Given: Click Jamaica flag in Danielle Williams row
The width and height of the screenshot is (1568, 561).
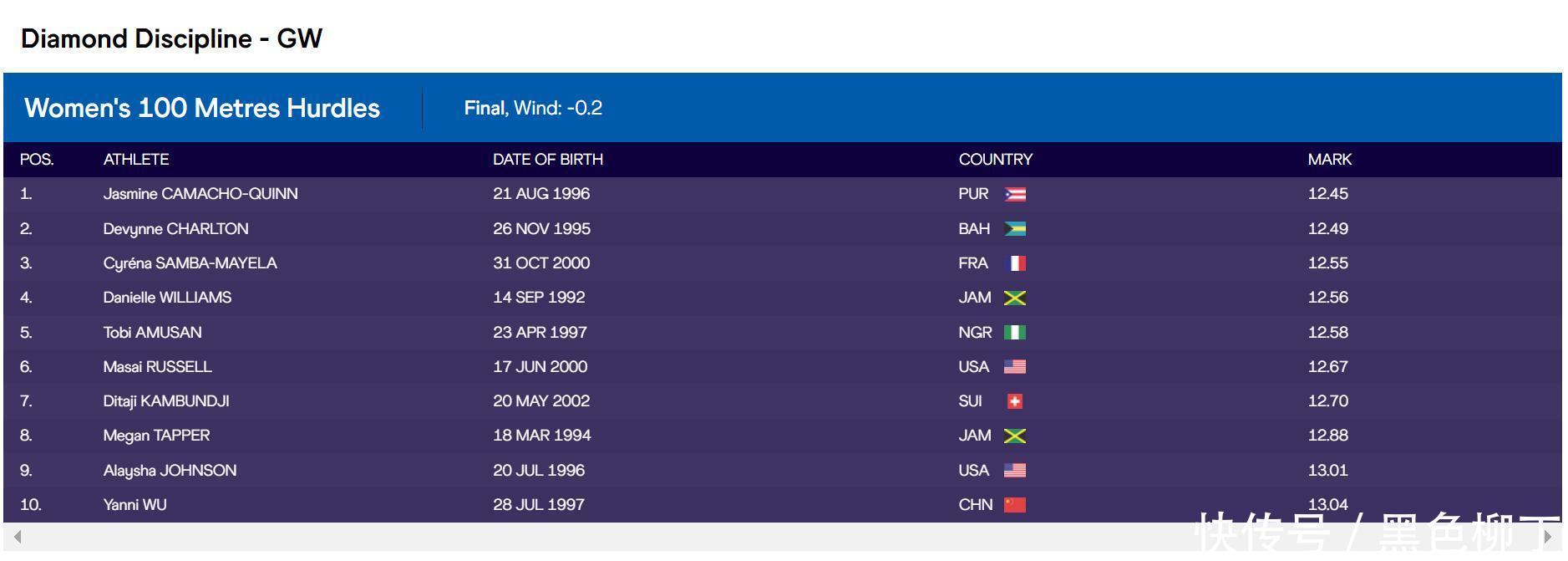Looking at the screenshot, I should click(x=1014, y=298).
